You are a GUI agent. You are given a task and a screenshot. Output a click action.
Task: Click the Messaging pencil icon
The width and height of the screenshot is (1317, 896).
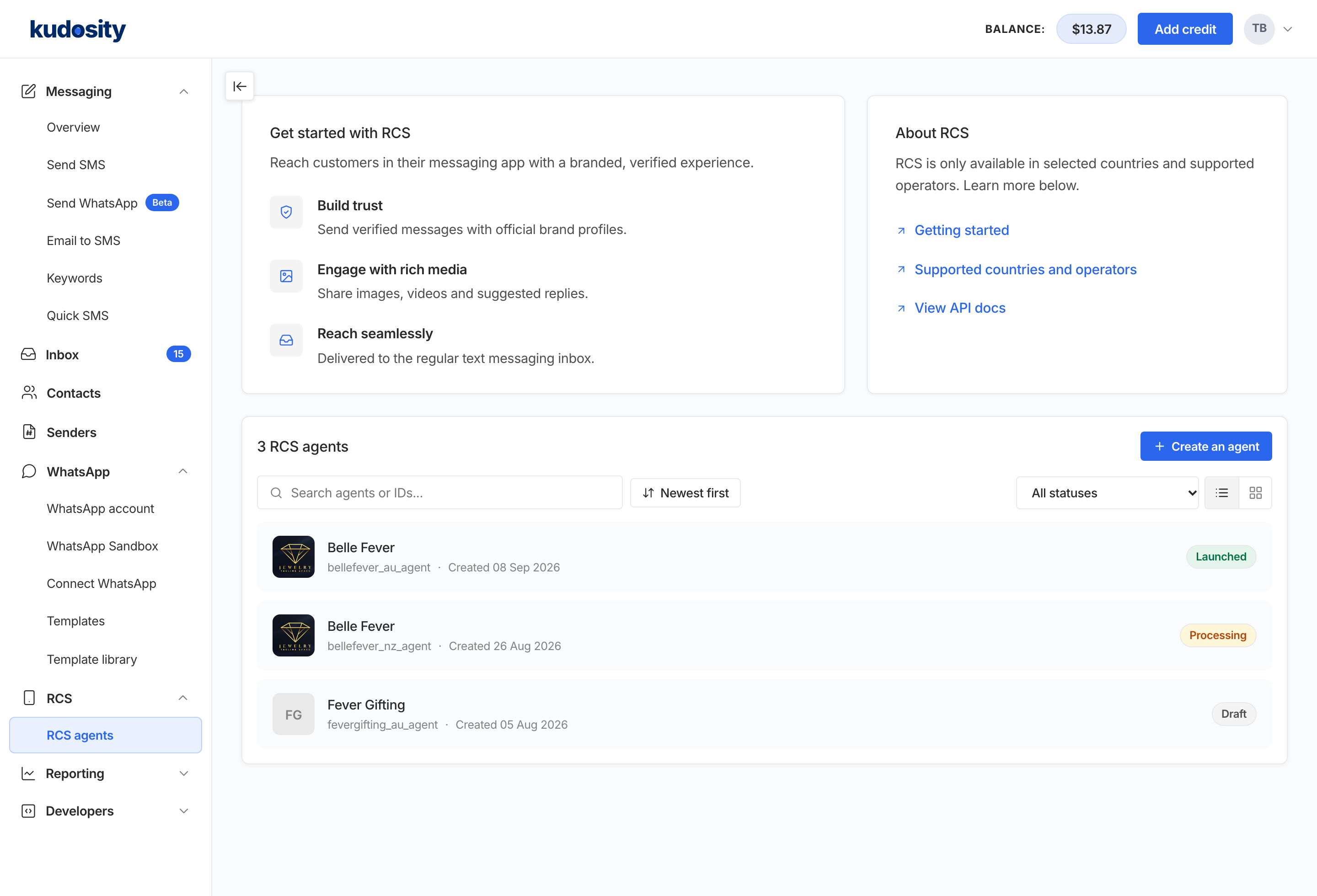coord(28,91)
